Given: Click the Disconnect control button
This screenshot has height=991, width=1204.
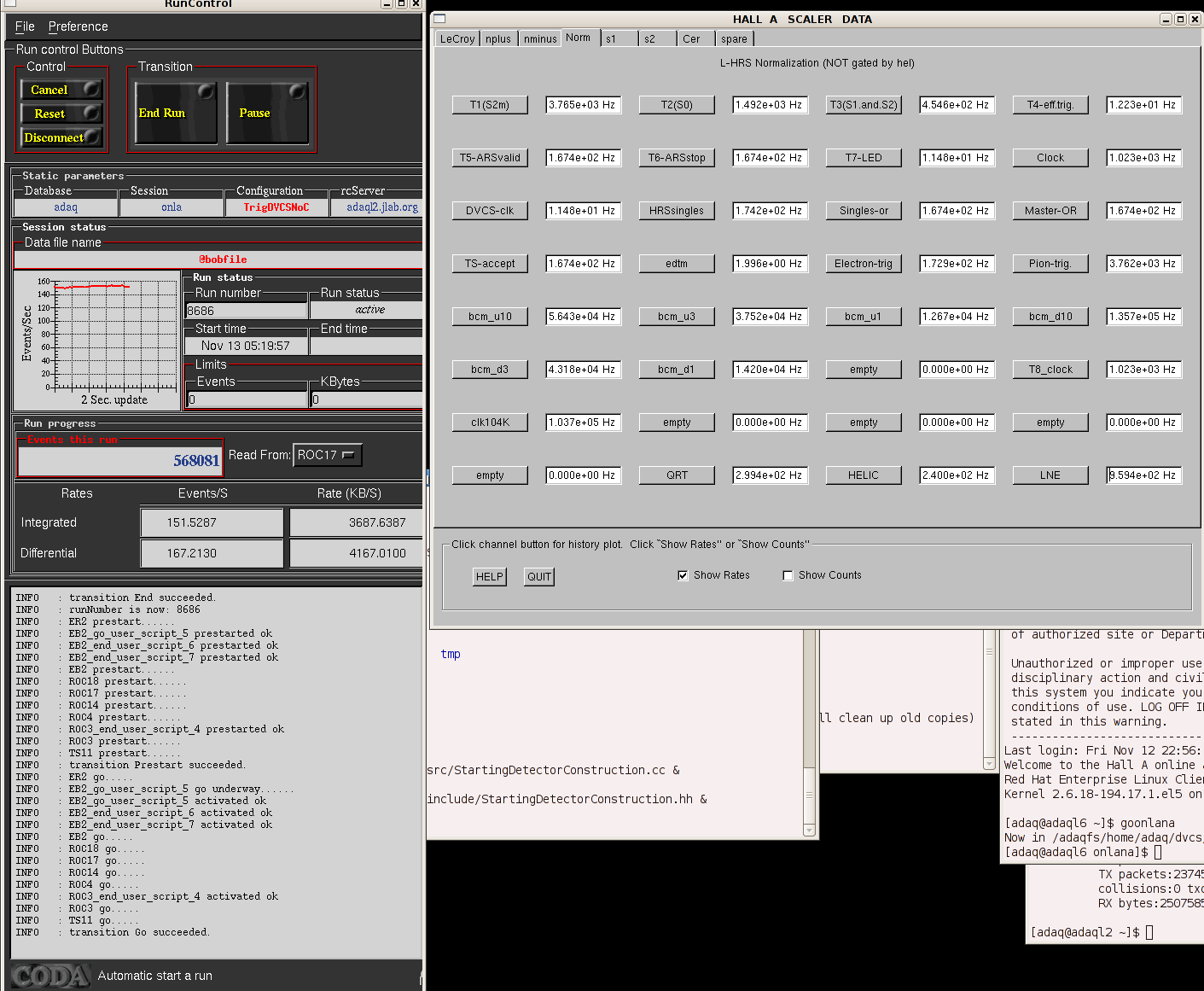Looking at the screenshot, I should [61, 137].
